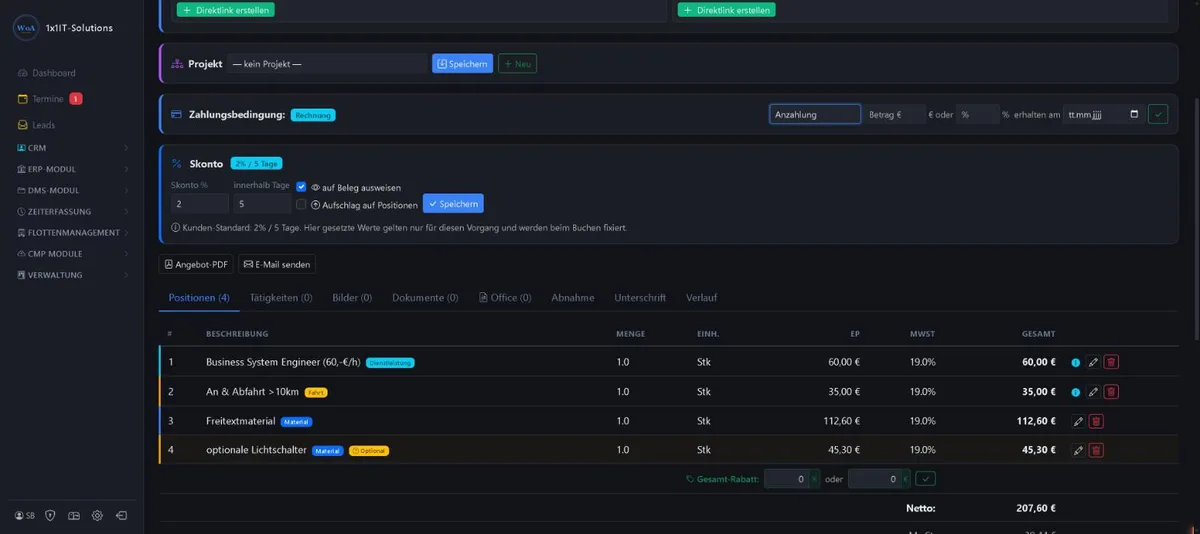Expand the FLOTTENMANAGEMENT sidebar section
Image resolution: width=1200 pixels, height=534 pixels.
(73, 233)
